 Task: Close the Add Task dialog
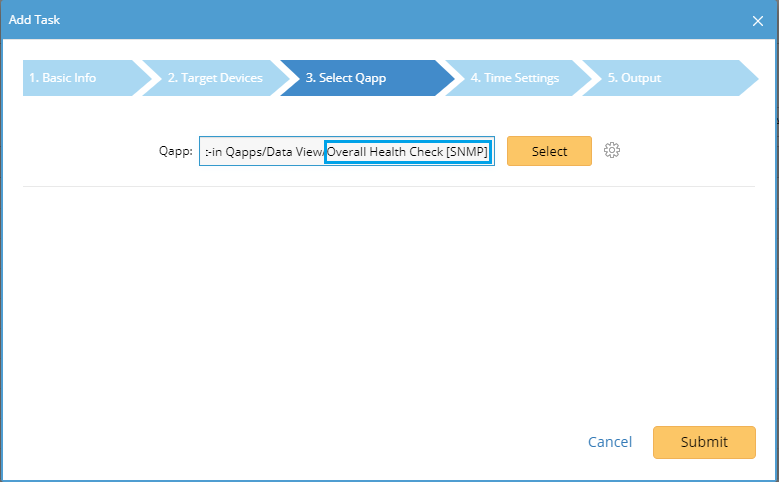pos(758,21)
